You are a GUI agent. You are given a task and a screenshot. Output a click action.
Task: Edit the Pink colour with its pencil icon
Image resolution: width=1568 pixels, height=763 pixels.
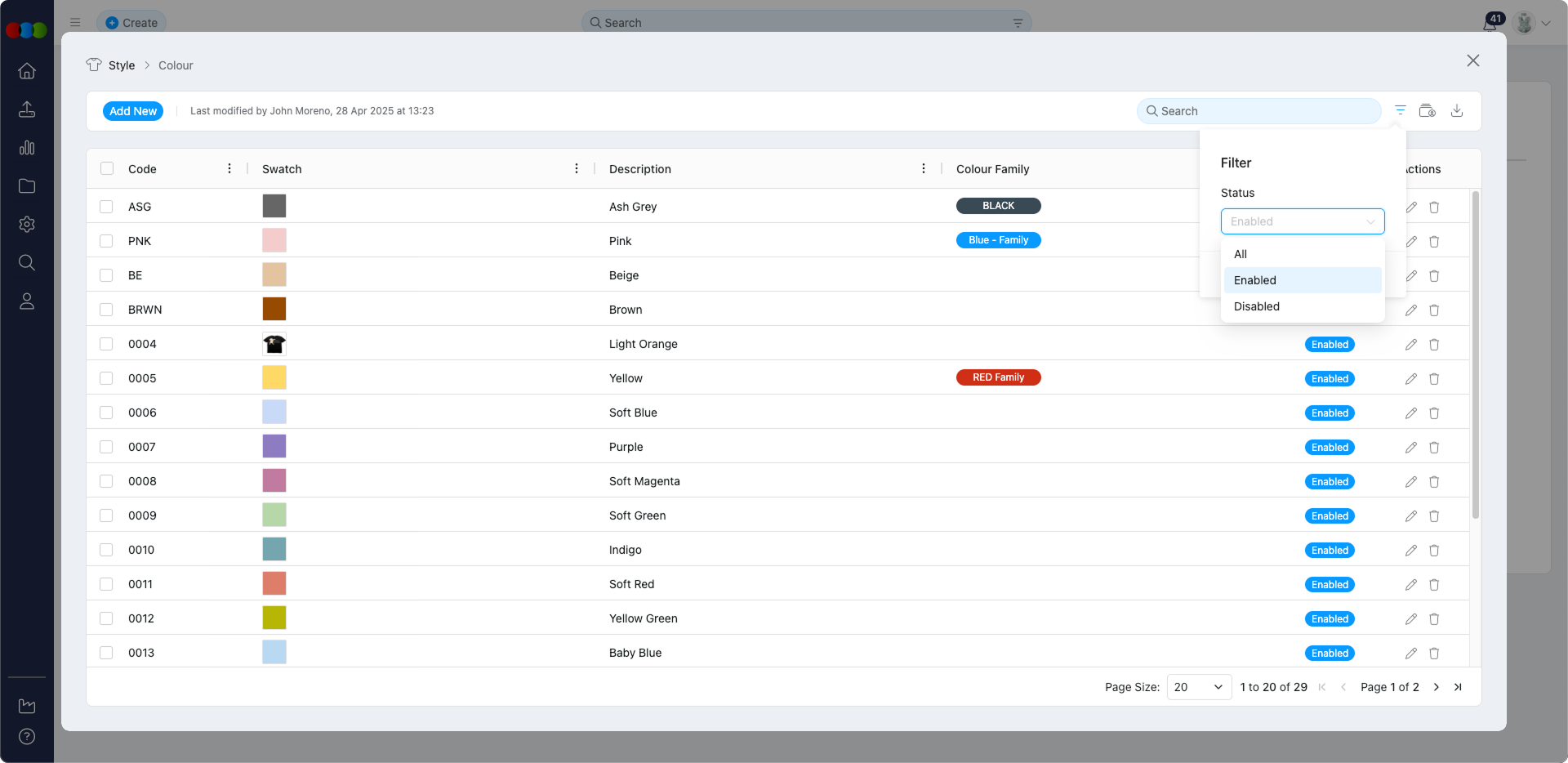coord(1410,242)
